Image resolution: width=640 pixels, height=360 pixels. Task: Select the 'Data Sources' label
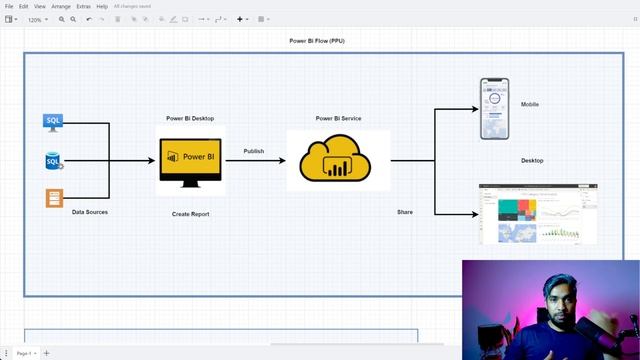point(90,212)
